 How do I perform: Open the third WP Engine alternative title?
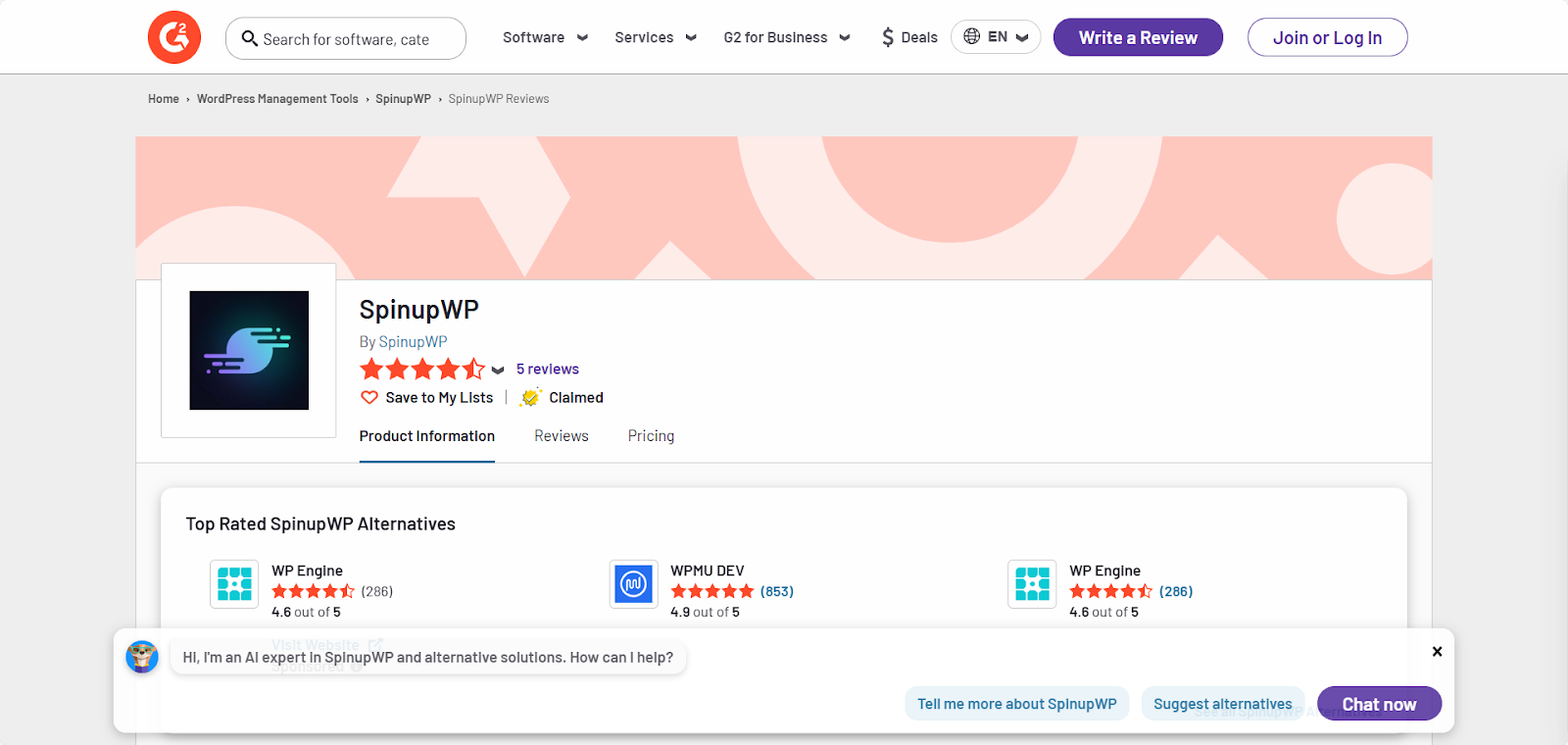[x=1104, y=571]
